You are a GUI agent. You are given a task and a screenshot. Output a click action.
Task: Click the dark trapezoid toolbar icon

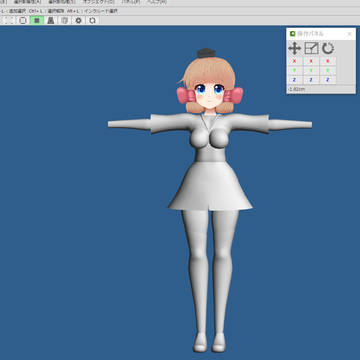pyautogui.click(x=51, y=20)
